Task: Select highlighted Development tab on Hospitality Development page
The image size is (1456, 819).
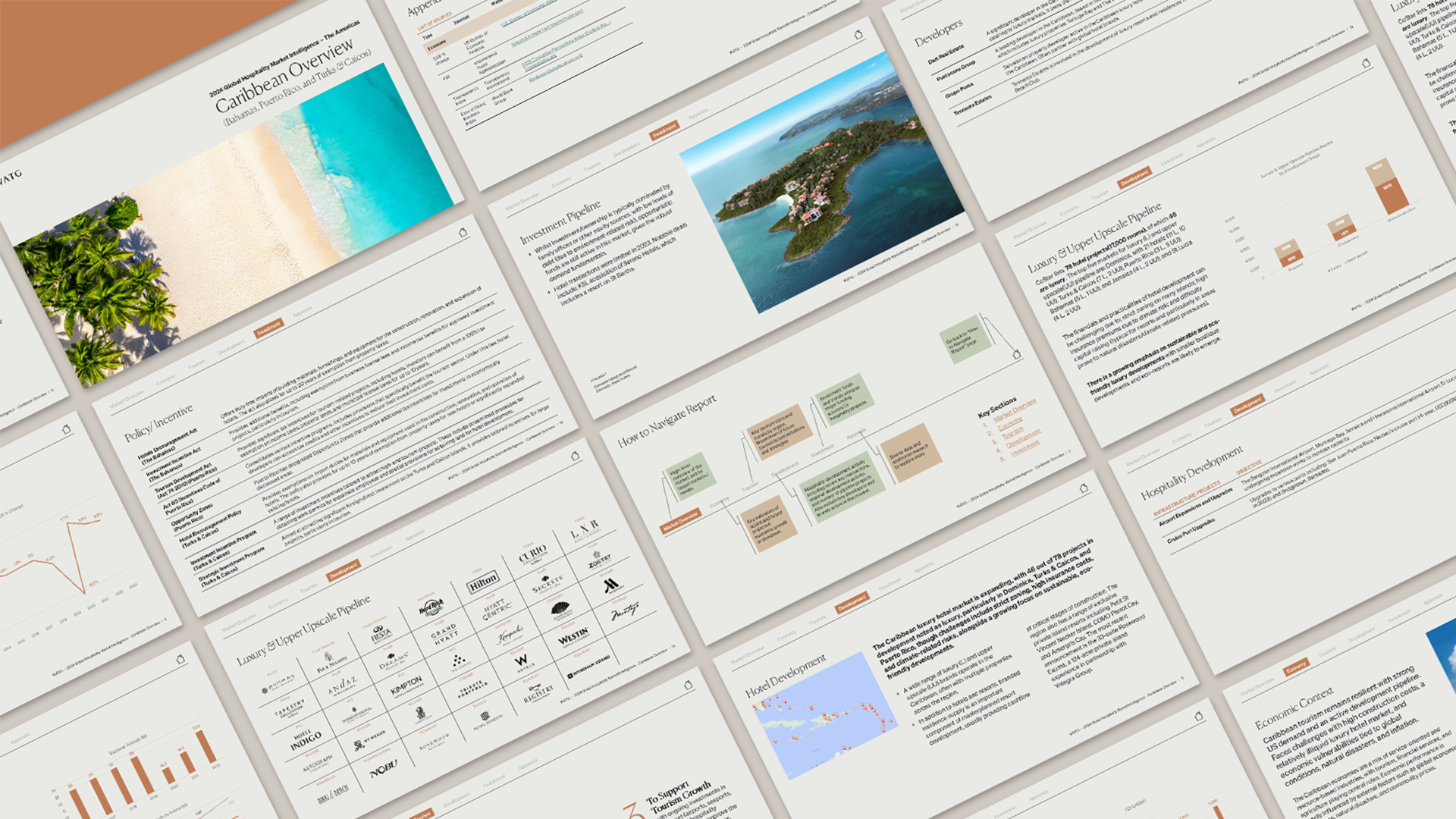Action: click(1247, 406)
